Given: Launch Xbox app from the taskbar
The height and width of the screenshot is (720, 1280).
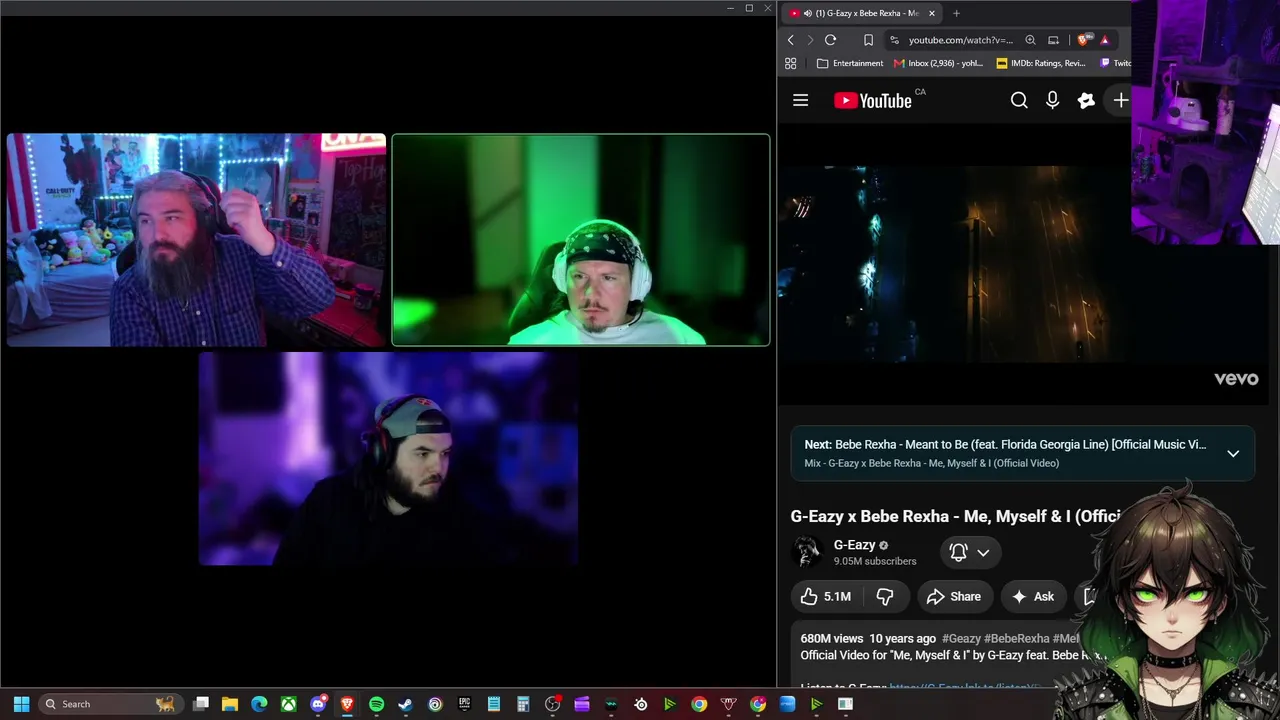Looking at the screenshot, I should 288,704.
